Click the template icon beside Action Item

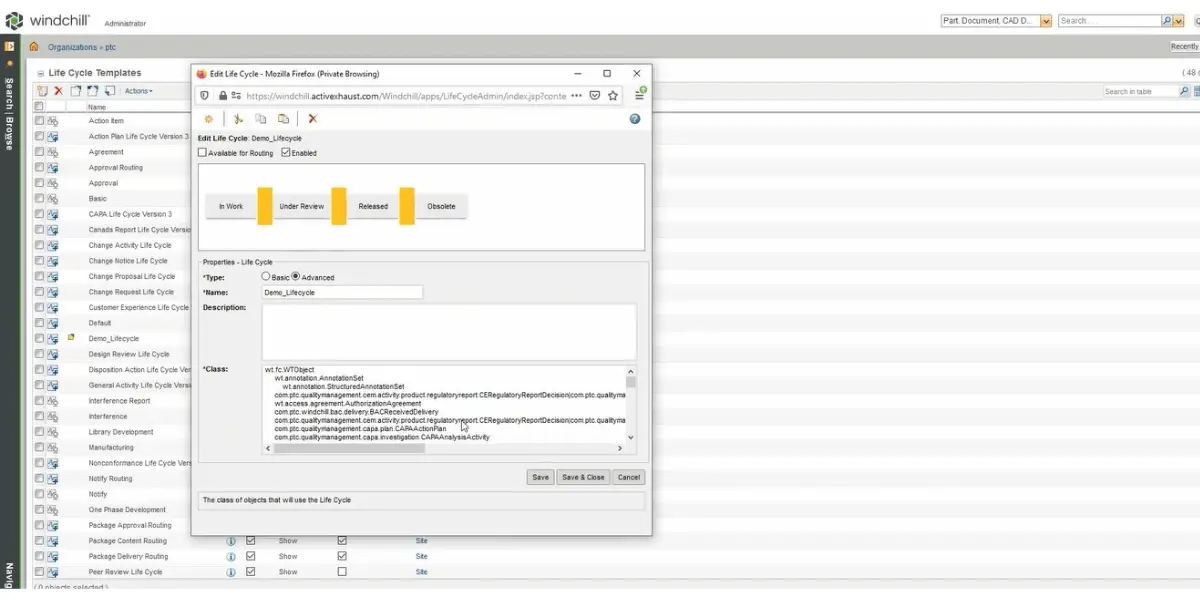coord(53,121)
